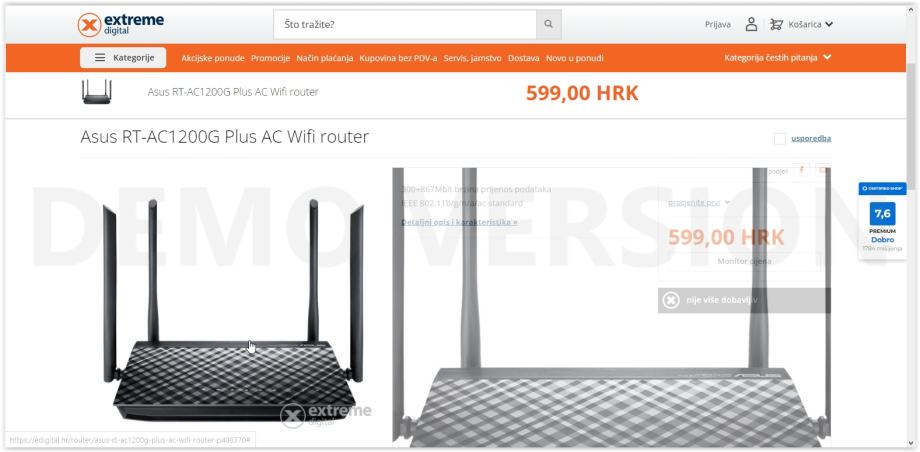Viewport: 920px width, 452px height.
Task: Tick the usporedba checkbox
Action: tap(780, 139)
